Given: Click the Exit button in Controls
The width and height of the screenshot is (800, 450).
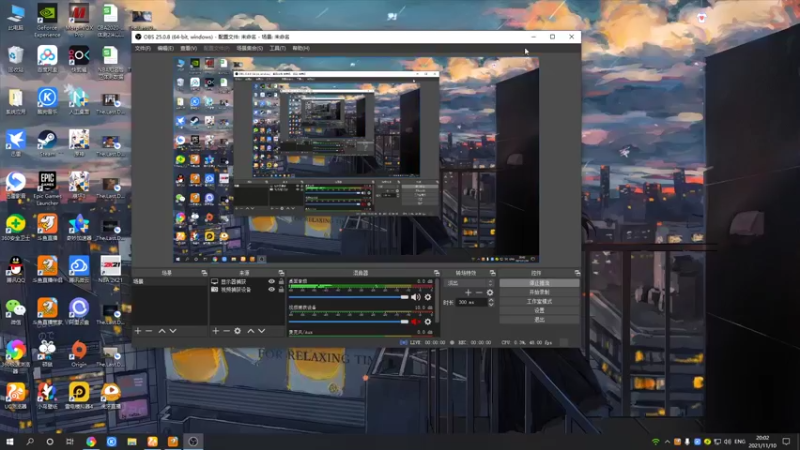Looking at the screenshot, I should [x=539, y=319].
